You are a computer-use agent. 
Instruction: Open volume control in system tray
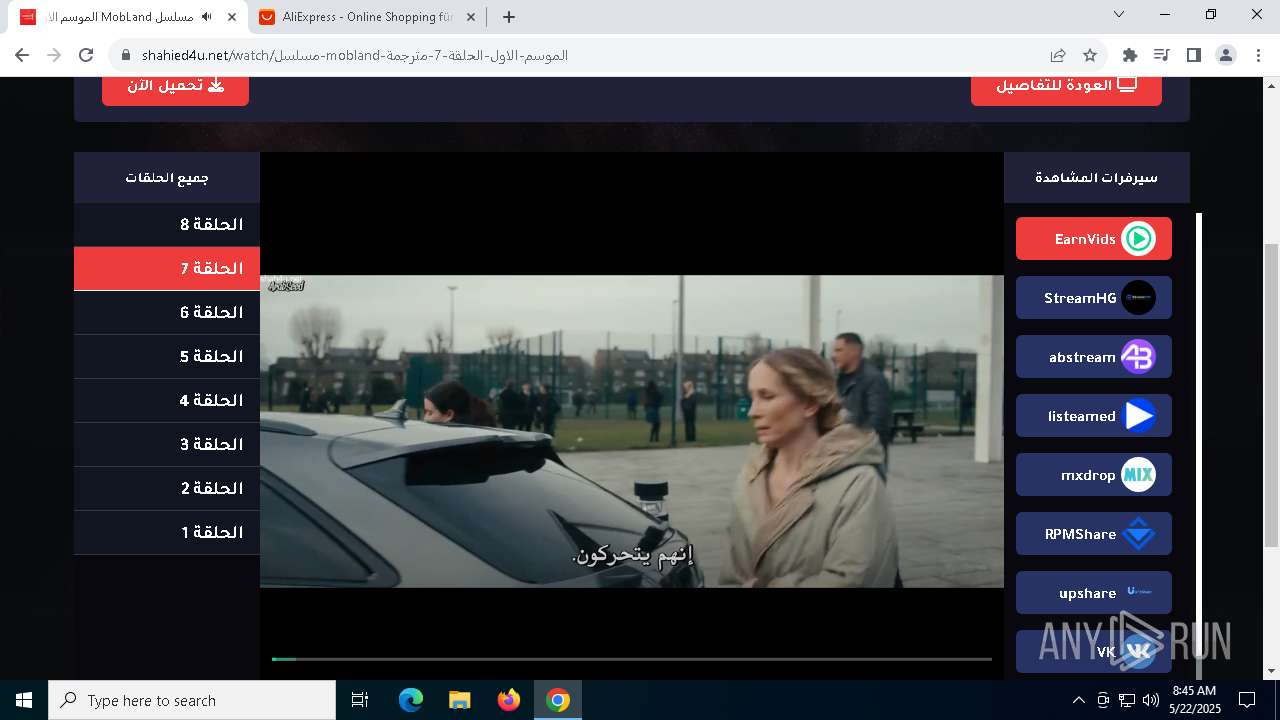1151,700
